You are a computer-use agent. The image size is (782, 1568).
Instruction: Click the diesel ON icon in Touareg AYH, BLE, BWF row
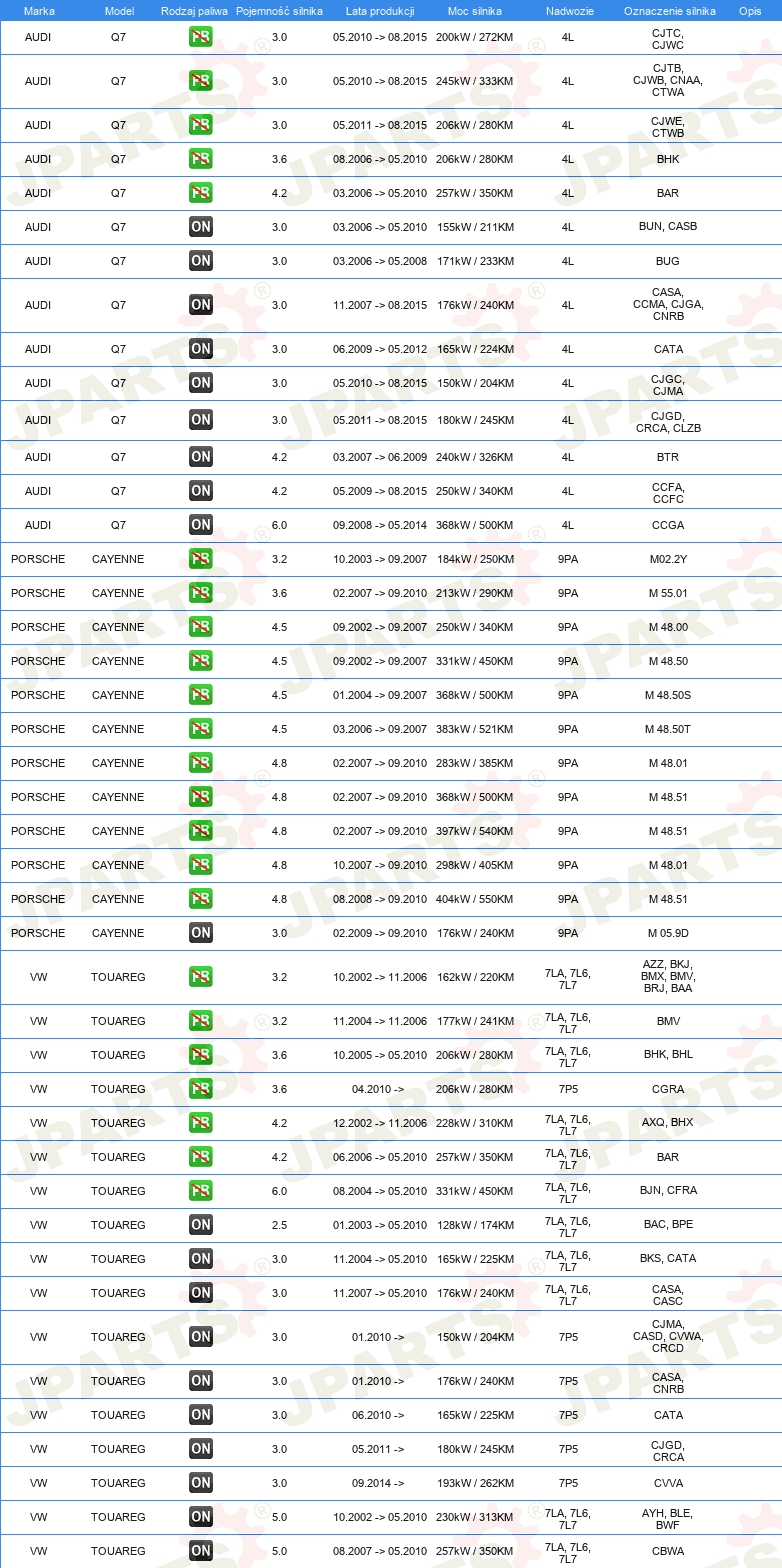(201, 1517)
